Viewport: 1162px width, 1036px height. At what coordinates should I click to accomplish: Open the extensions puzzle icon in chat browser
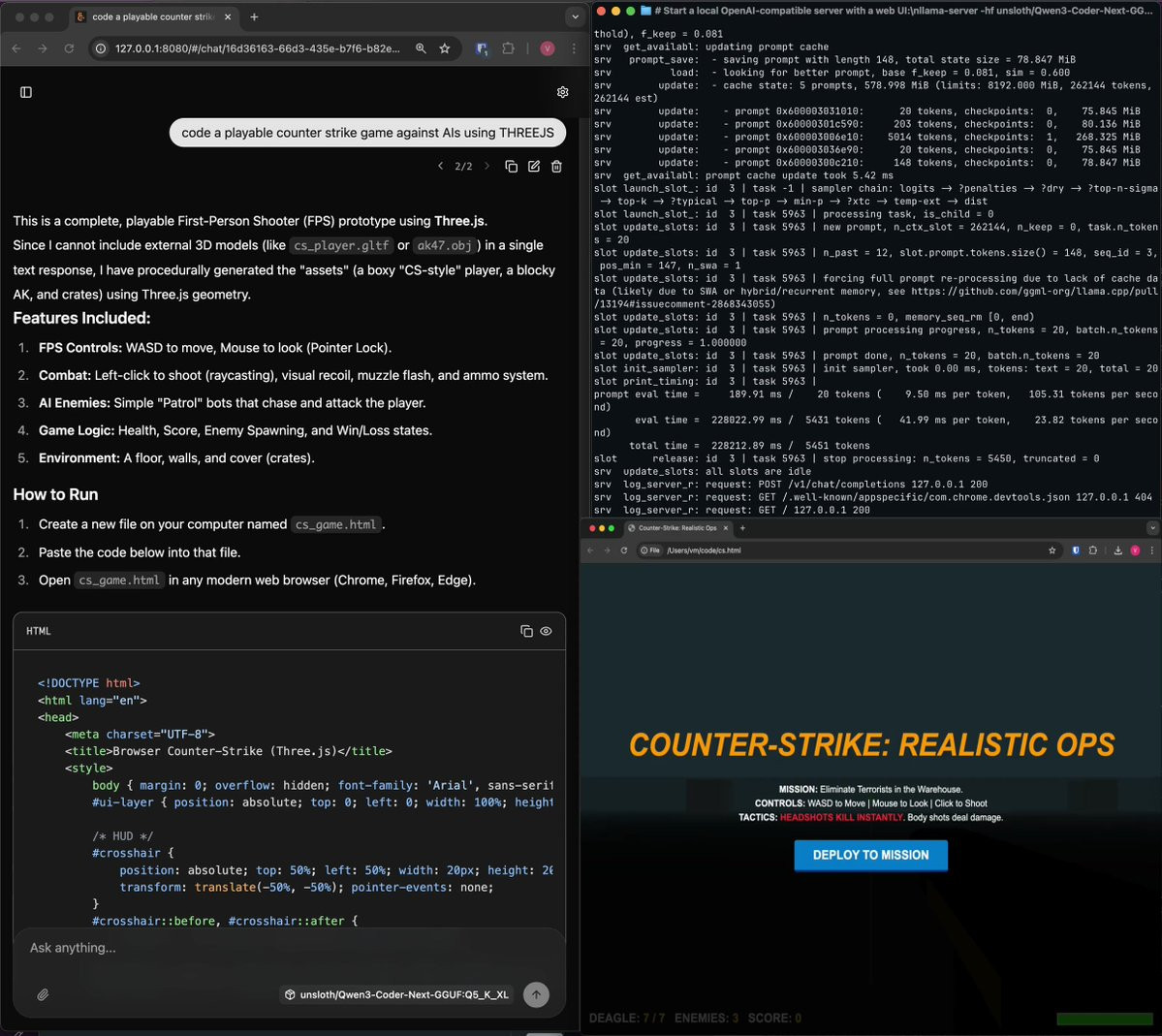tap(509, 48)
